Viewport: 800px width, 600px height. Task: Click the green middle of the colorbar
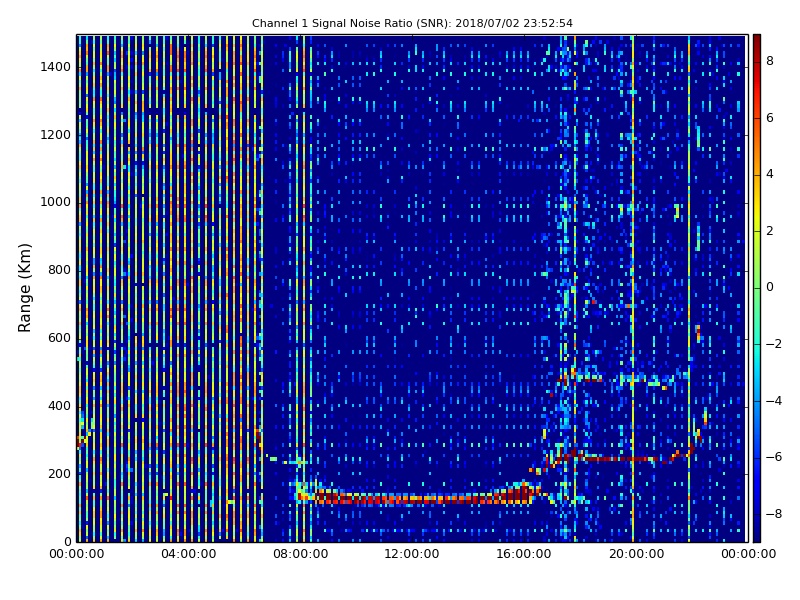pos(757,287)
